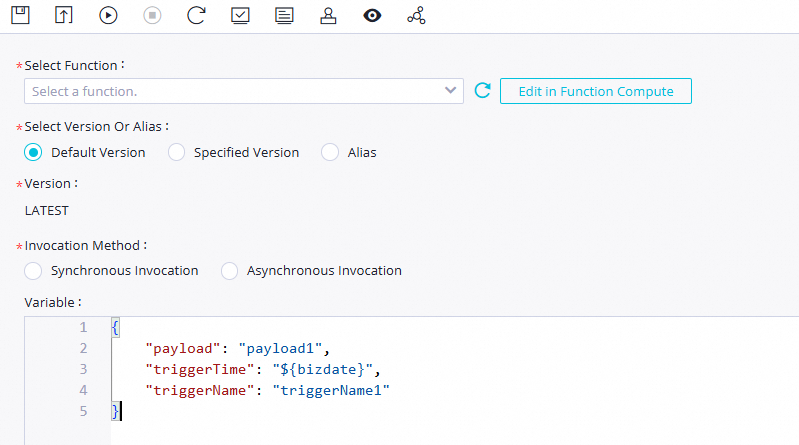The height and width of the screenshot is (445, 799).
Task: Click inside the Select a function field
Action: click(x=230, y=91)
